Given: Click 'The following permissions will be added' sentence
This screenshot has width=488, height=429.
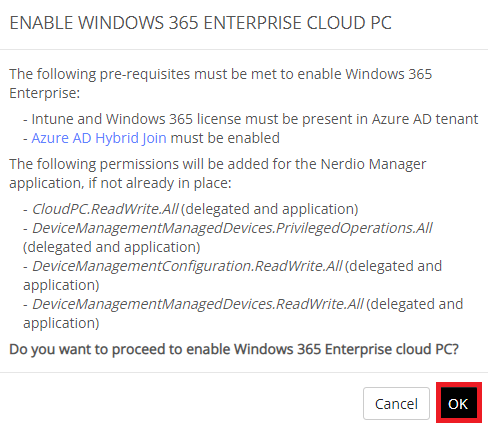Looking at the screenshot, I should click(x=218, y=173).
